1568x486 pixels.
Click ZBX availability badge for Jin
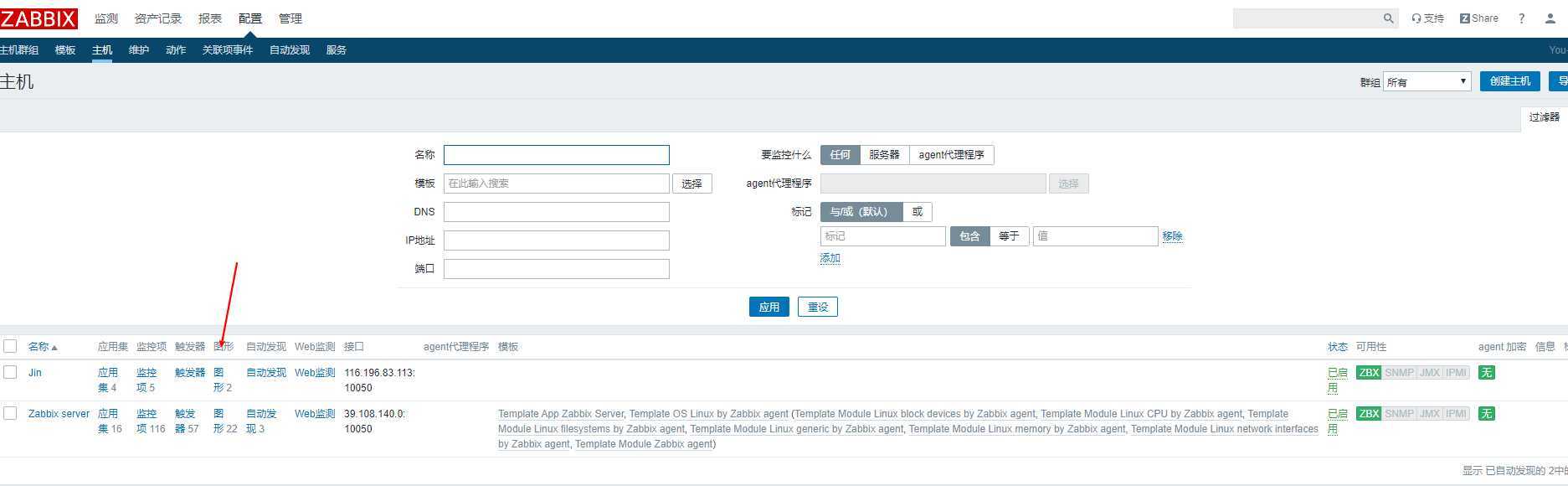click(1369, 373)
